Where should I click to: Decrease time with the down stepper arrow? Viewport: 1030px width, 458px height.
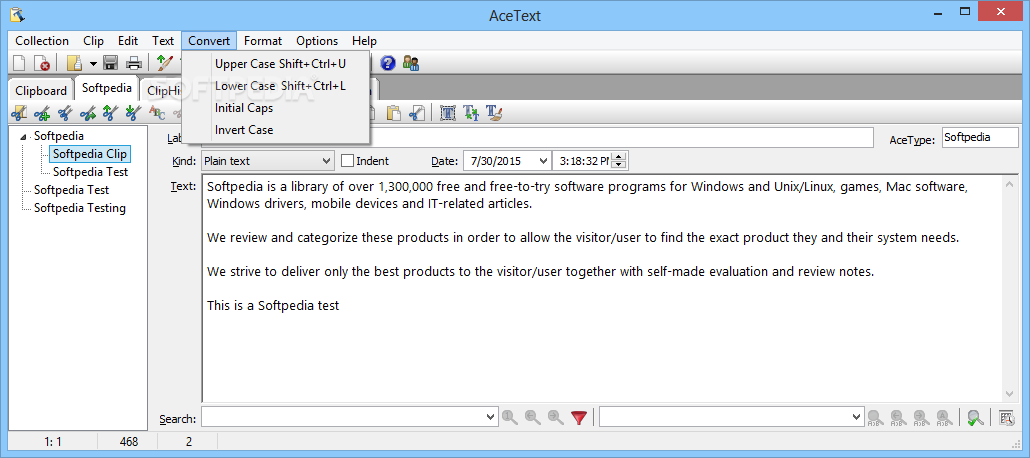pos(621,164)
